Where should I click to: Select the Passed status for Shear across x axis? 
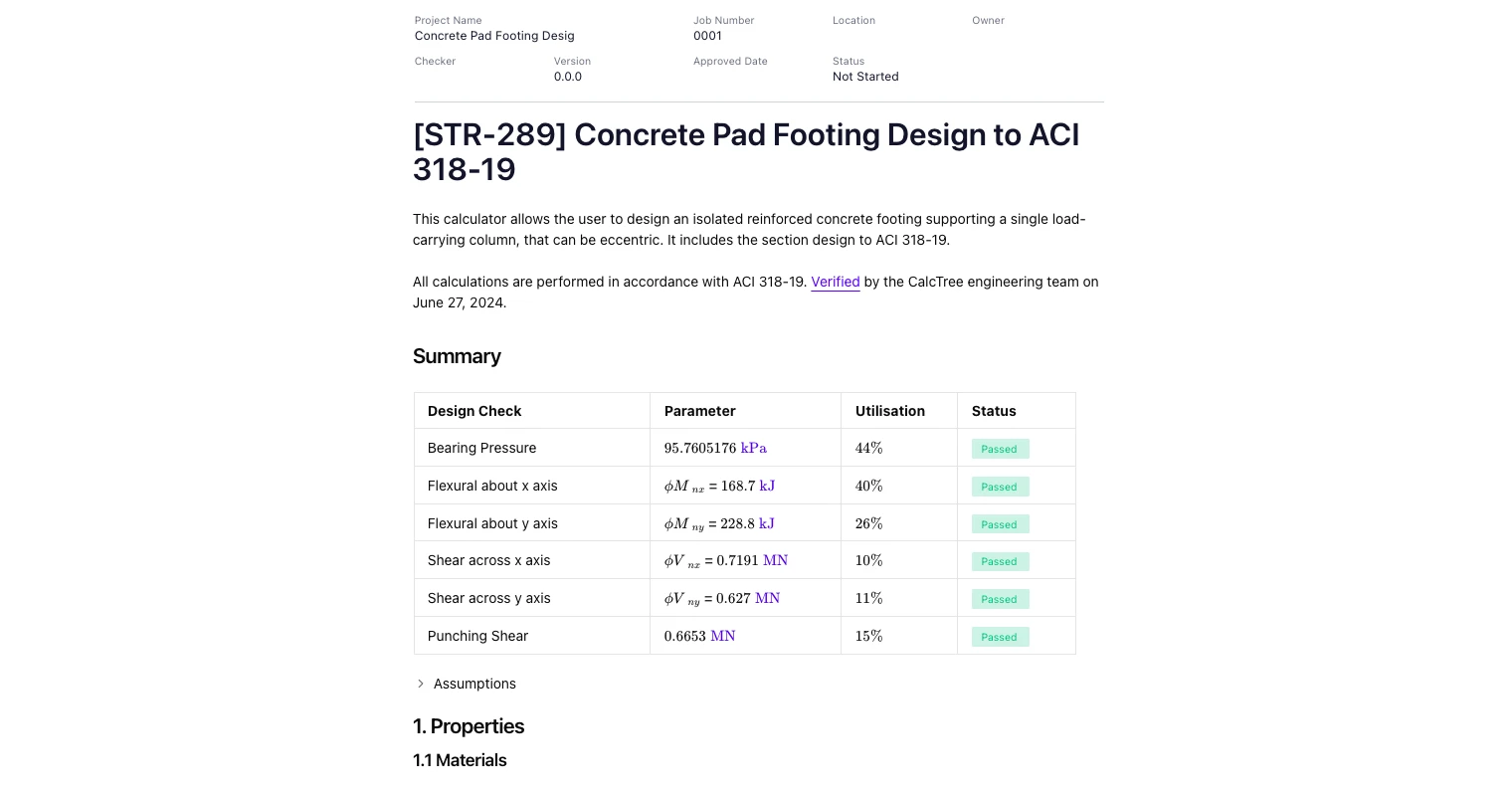tap(1000, 561)
